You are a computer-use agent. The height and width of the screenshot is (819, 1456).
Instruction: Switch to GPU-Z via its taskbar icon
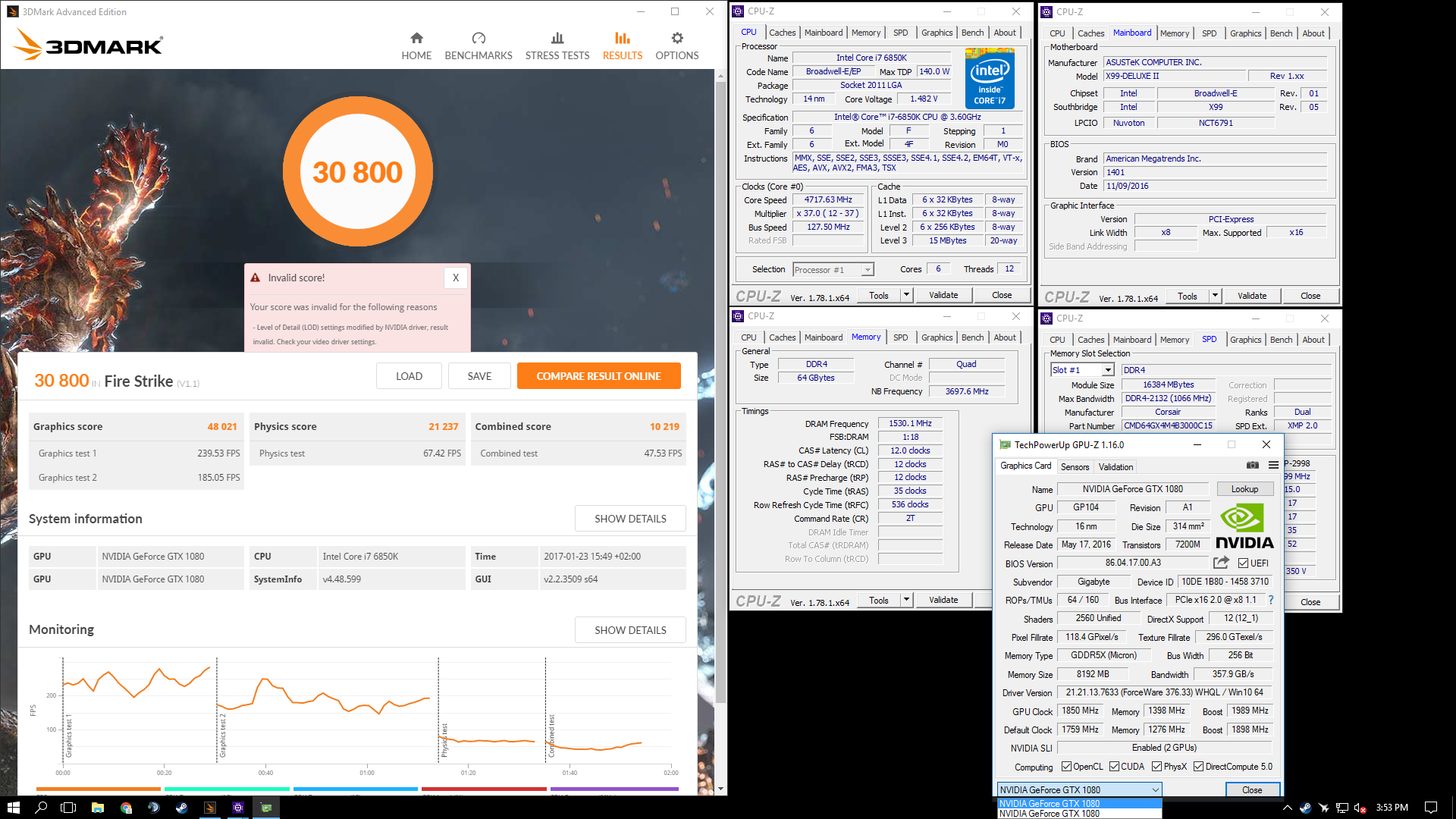(266, 808)
